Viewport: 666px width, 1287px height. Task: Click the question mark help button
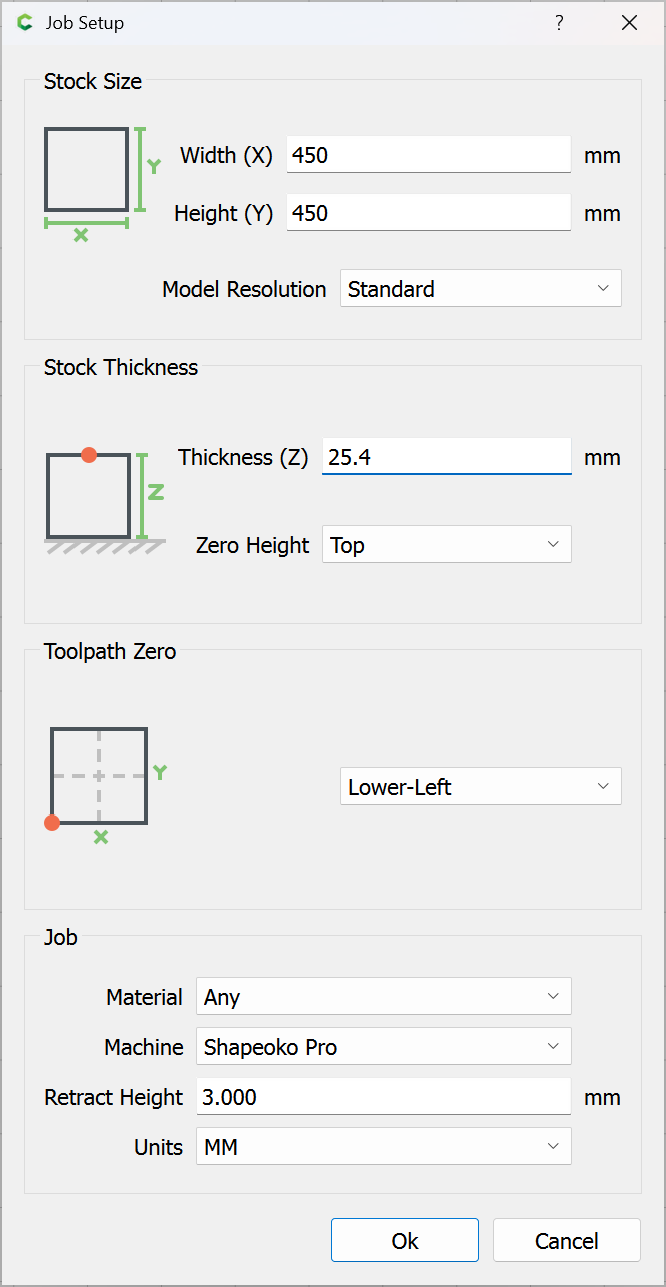coord(559,22)
